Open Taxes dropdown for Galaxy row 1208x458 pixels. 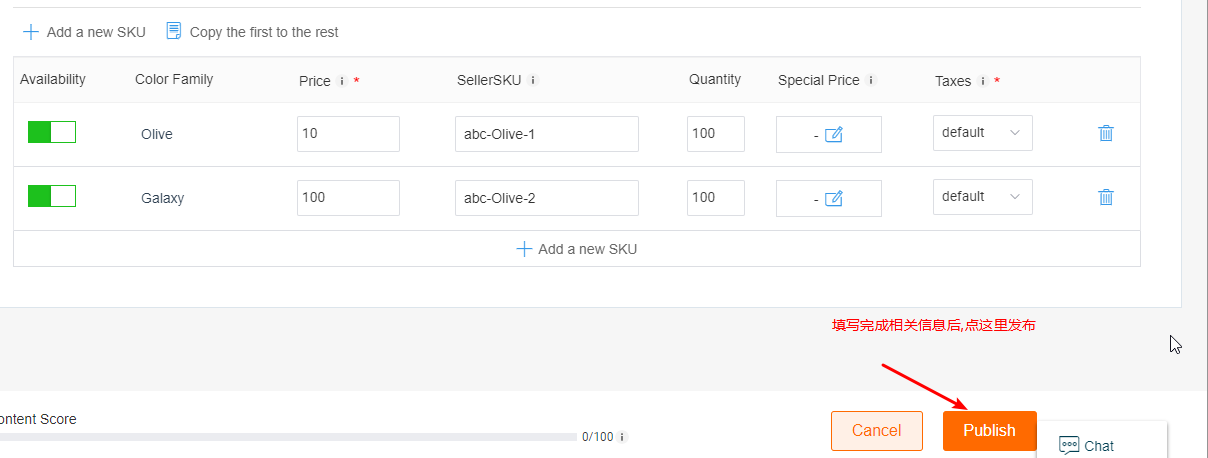(x=983, y=197)
